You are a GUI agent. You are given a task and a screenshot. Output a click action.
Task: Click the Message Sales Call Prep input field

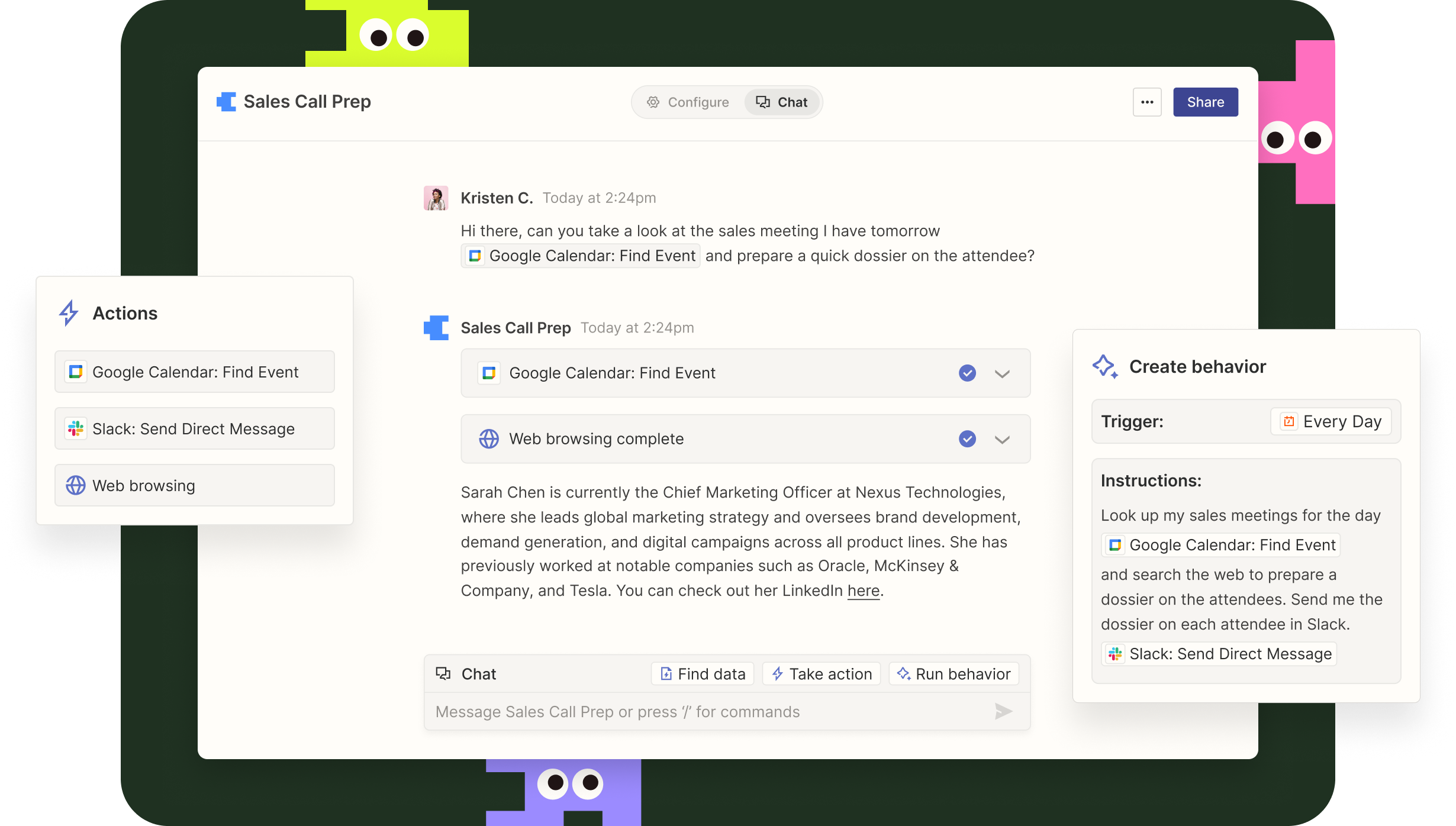pos(651,711)
